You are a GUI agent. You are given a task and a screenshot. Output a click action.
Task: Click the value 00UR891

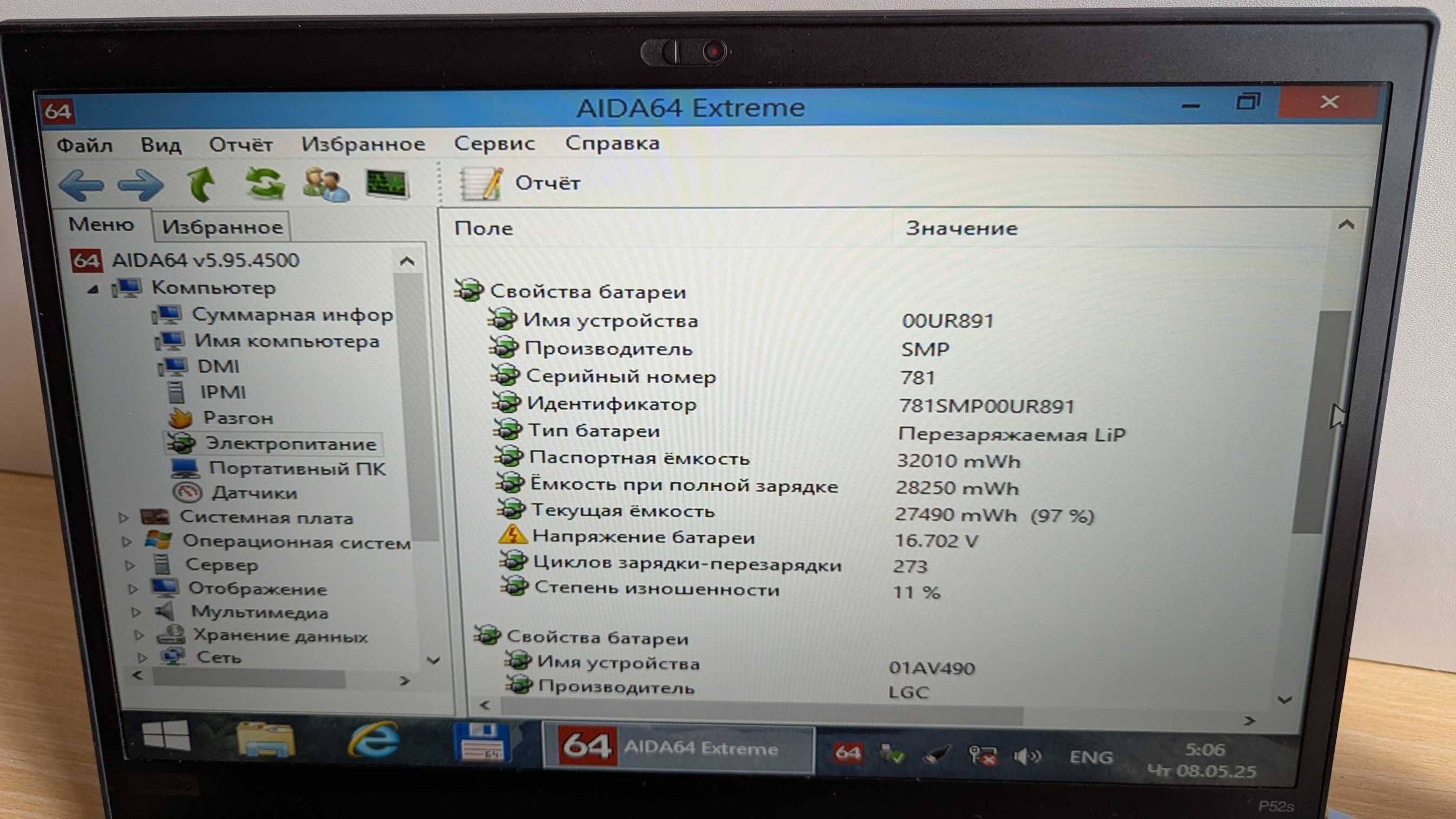[948, 321]
